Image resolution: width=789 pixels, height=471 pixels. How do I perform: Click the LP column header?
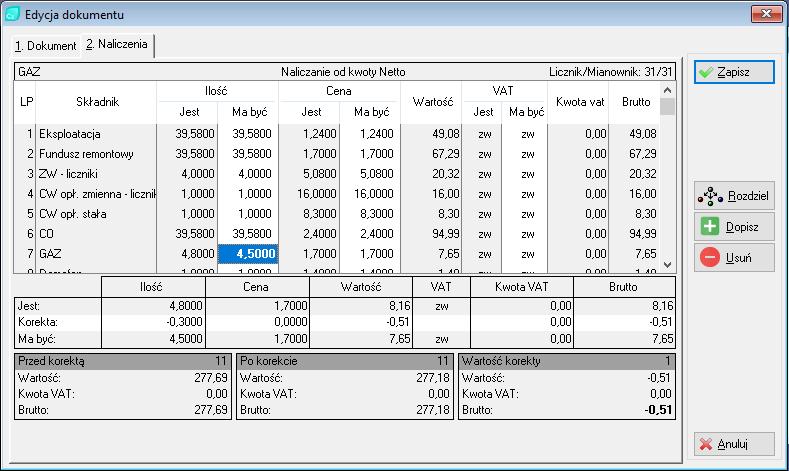pyautogui.click(x=26, y=102)
